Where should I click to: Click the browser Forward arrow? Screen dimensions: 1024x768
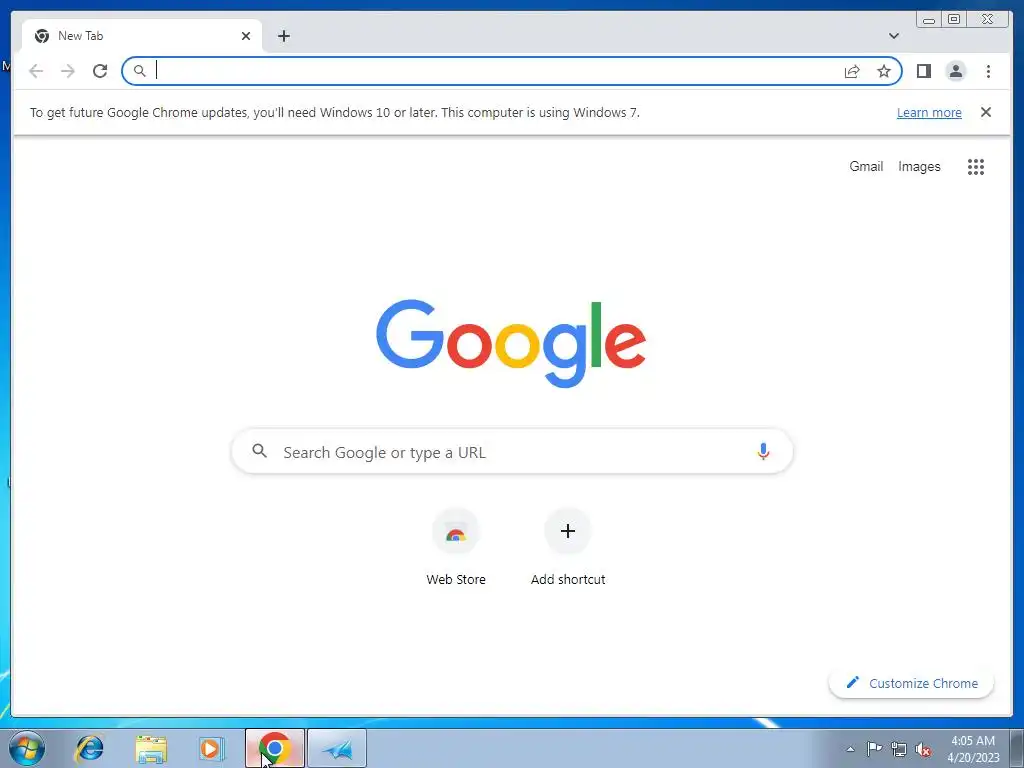point(68,71)
